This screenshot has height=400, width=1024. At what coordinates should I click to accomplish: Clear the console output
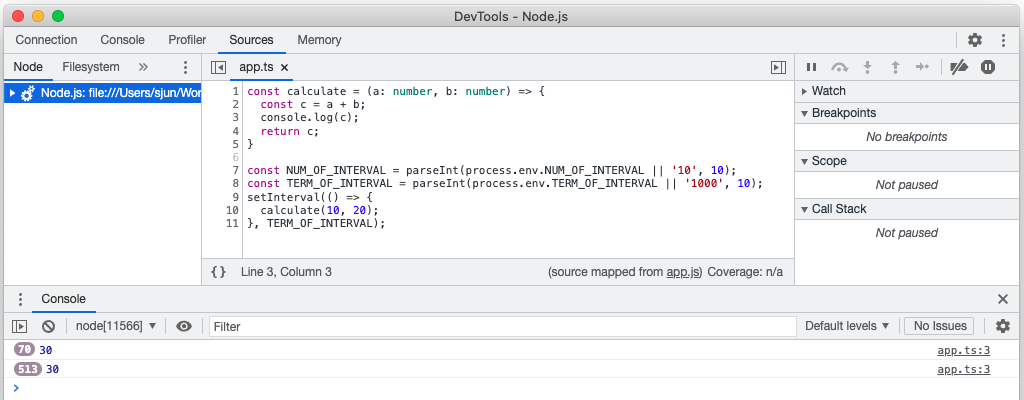point(48,326)
